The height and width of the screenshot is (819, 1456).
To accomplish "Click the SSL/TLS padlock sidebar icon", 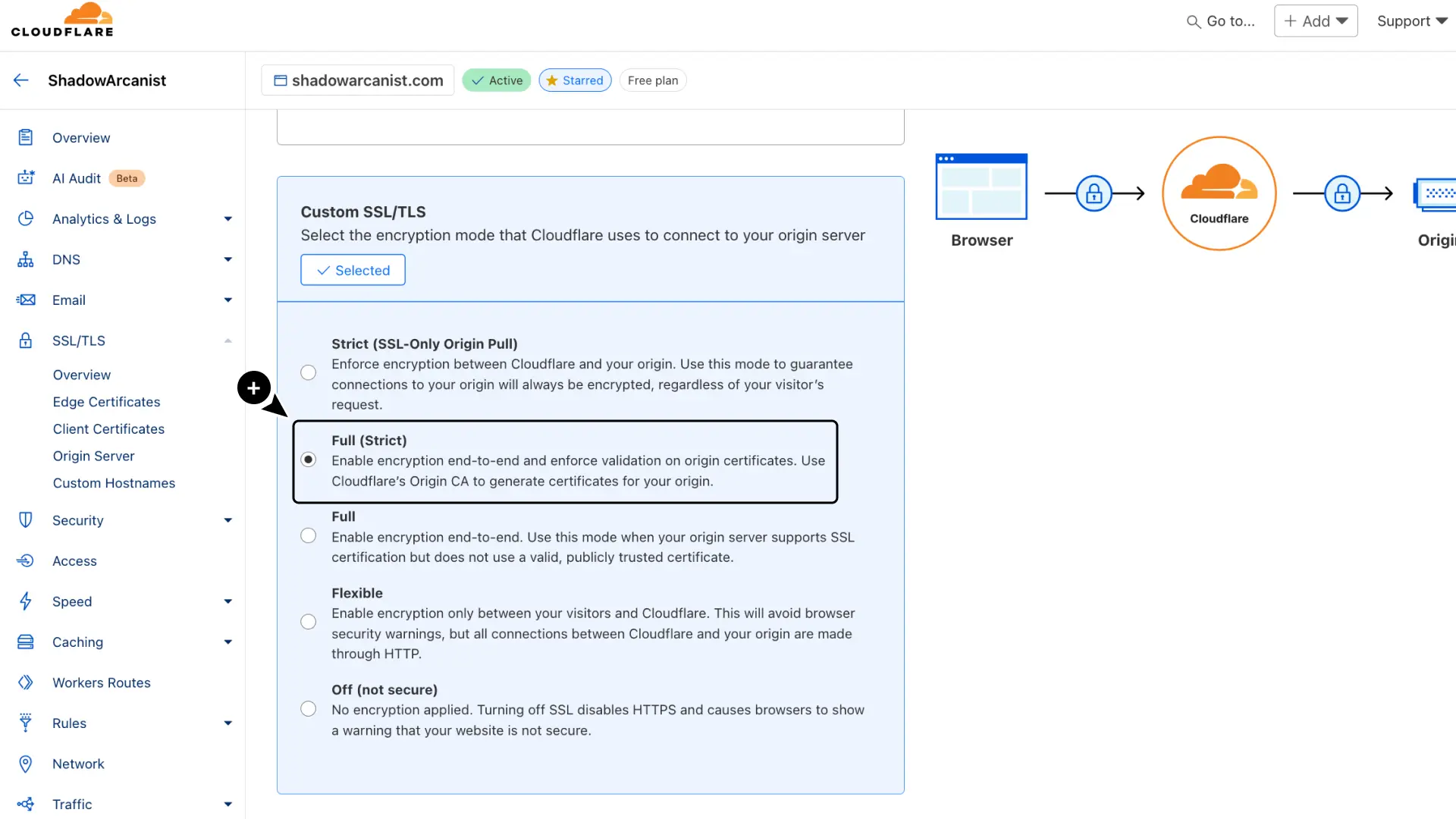I will click(x=26, y=340).
